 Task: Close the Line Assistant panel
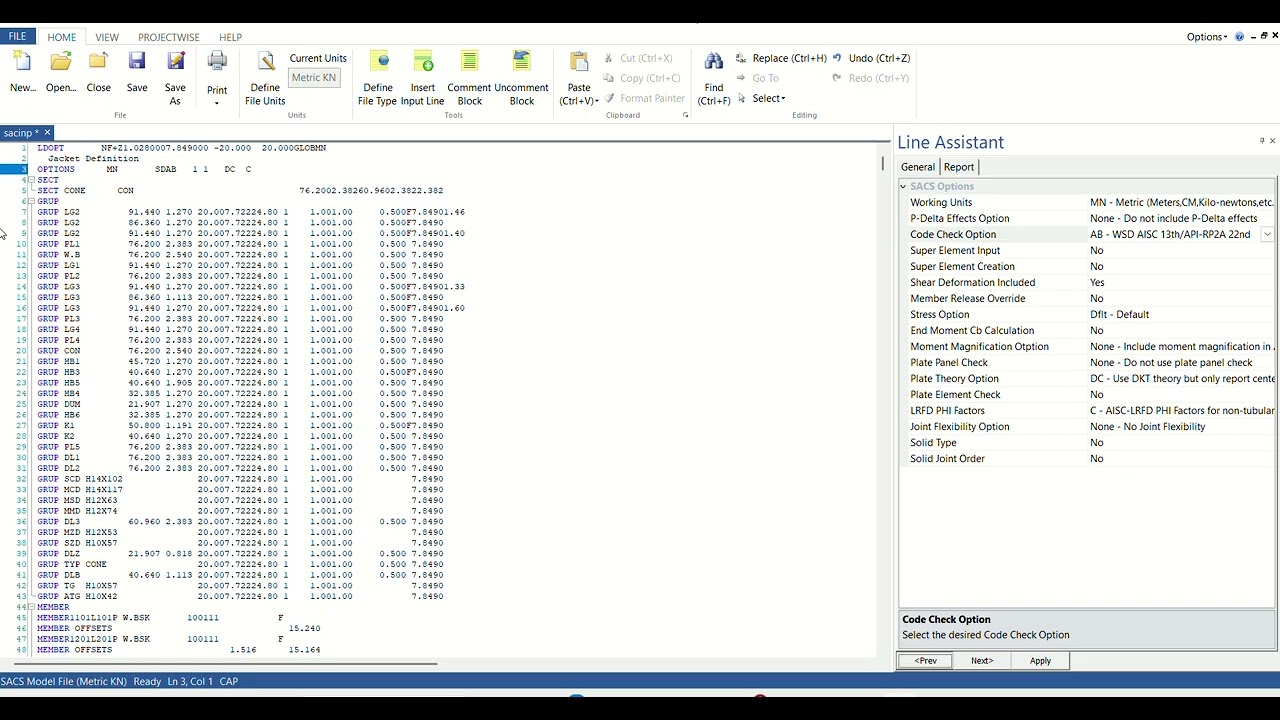(x=1272, y=141)
